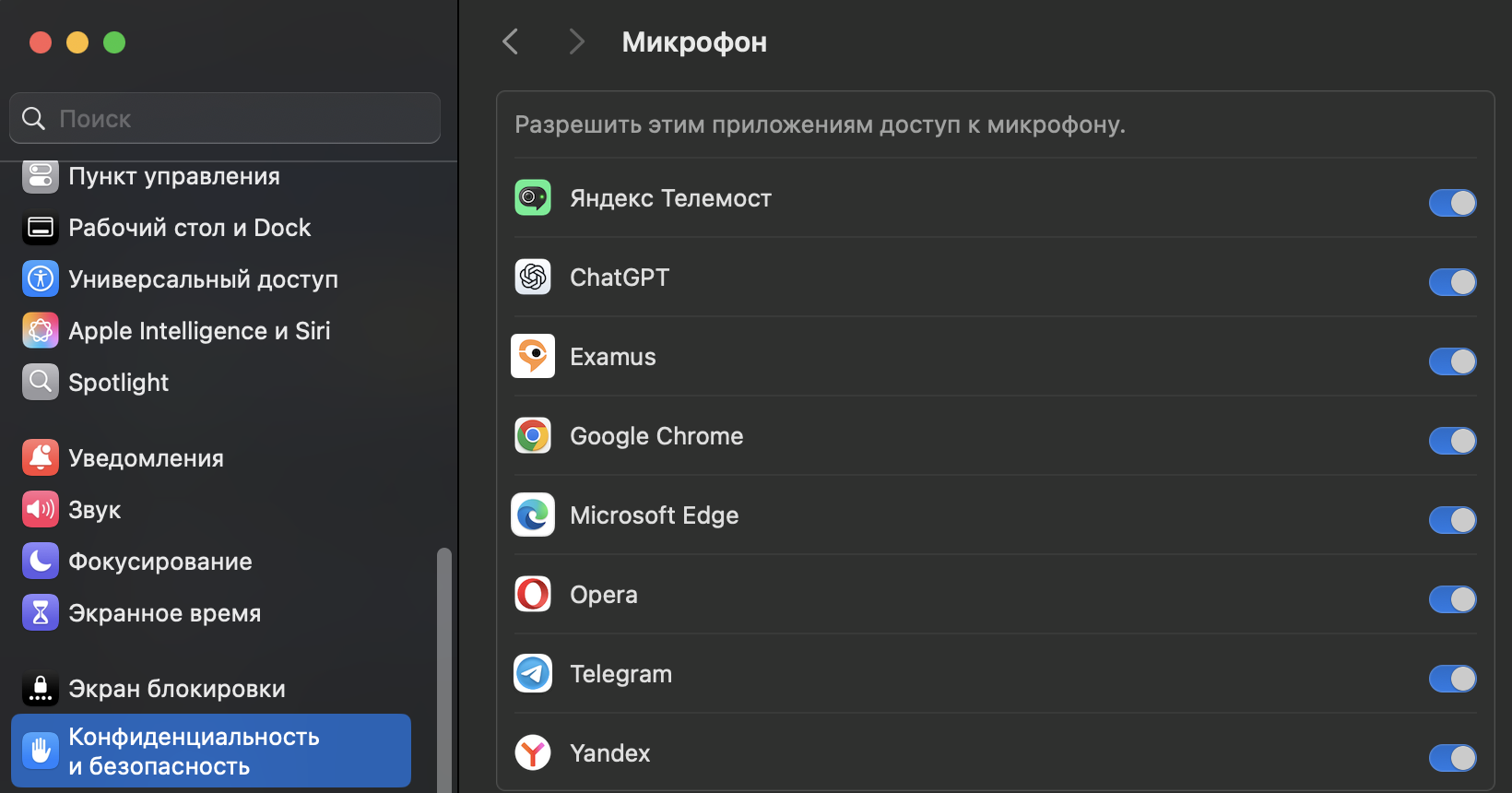1512x793 pixels.
Task: Toggle microphone access for Examus
Action: (x=1453, y=361)
